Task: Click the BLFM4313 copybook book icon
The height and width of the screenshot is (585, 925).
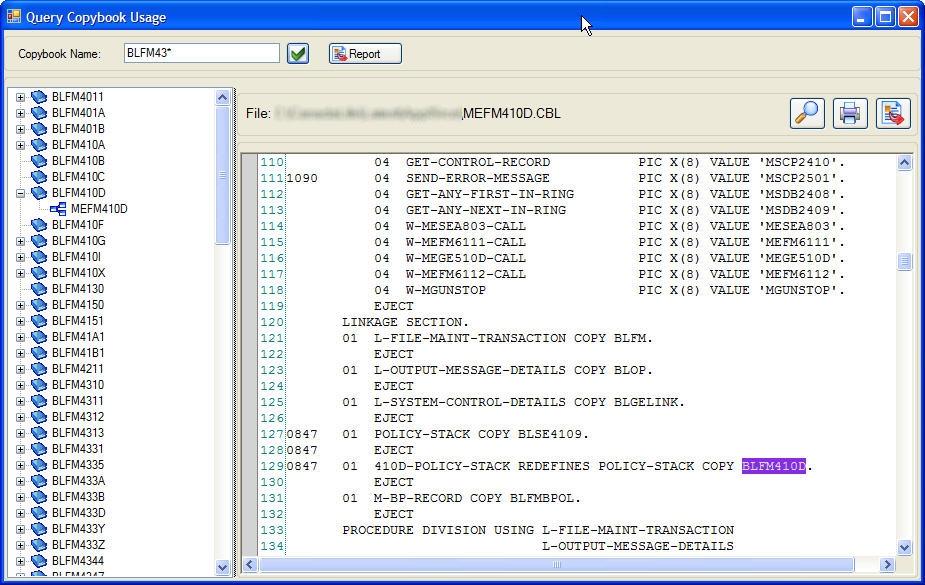Action: point(39,432)
